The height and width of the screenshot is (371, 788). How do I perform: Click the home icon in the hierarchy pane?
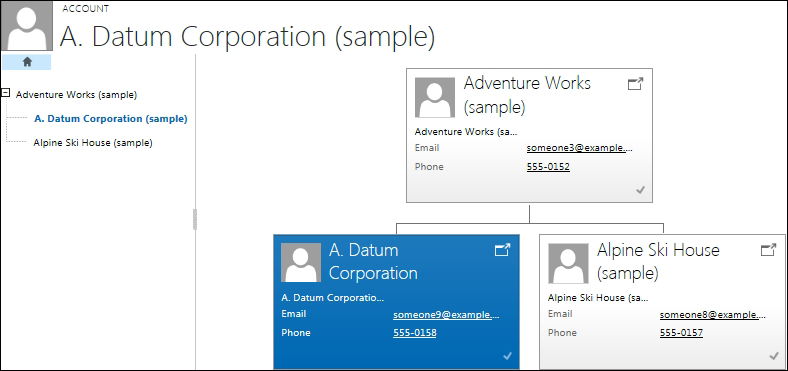27,62
